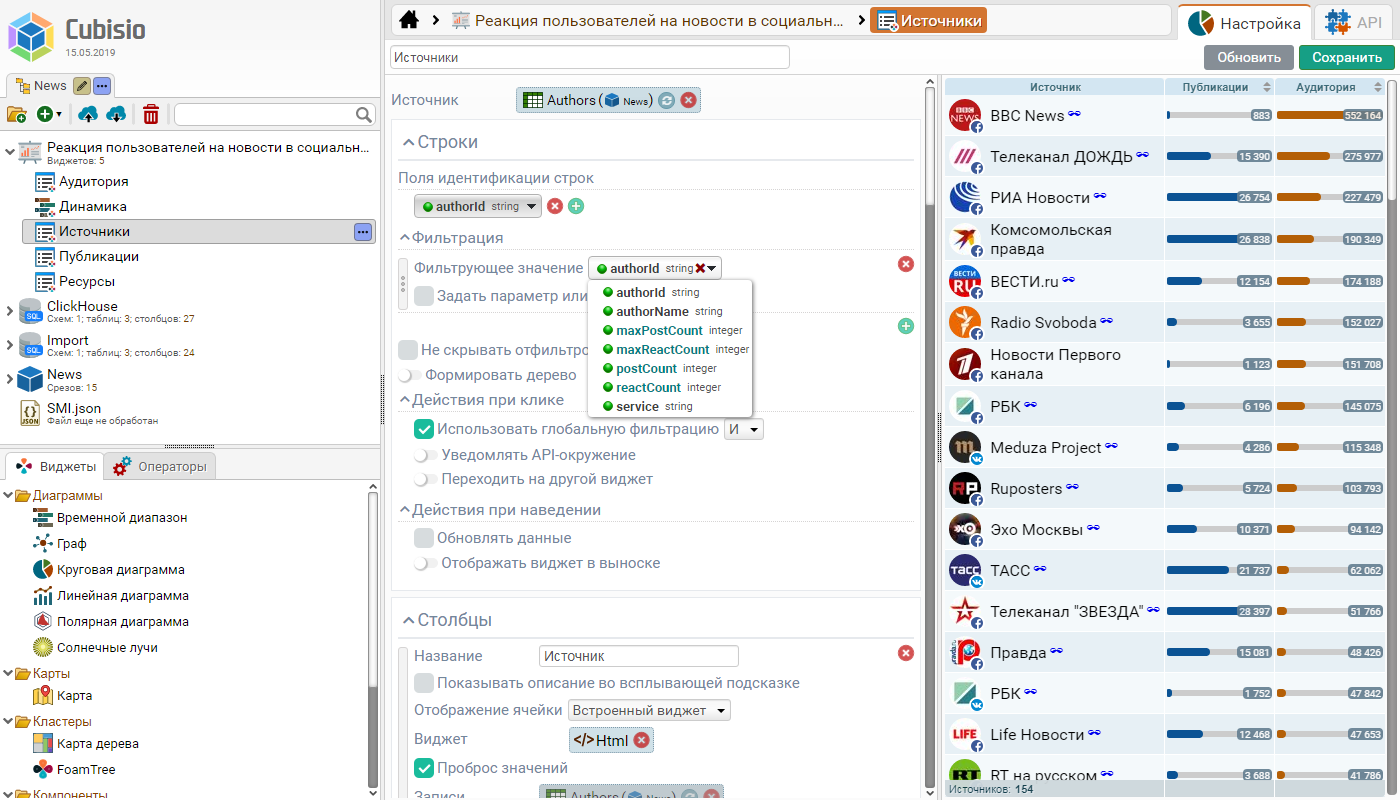This screenshot has width=1400, height=800.
Task: Remove the authorId row identification field
Action: tap(555, 206)
